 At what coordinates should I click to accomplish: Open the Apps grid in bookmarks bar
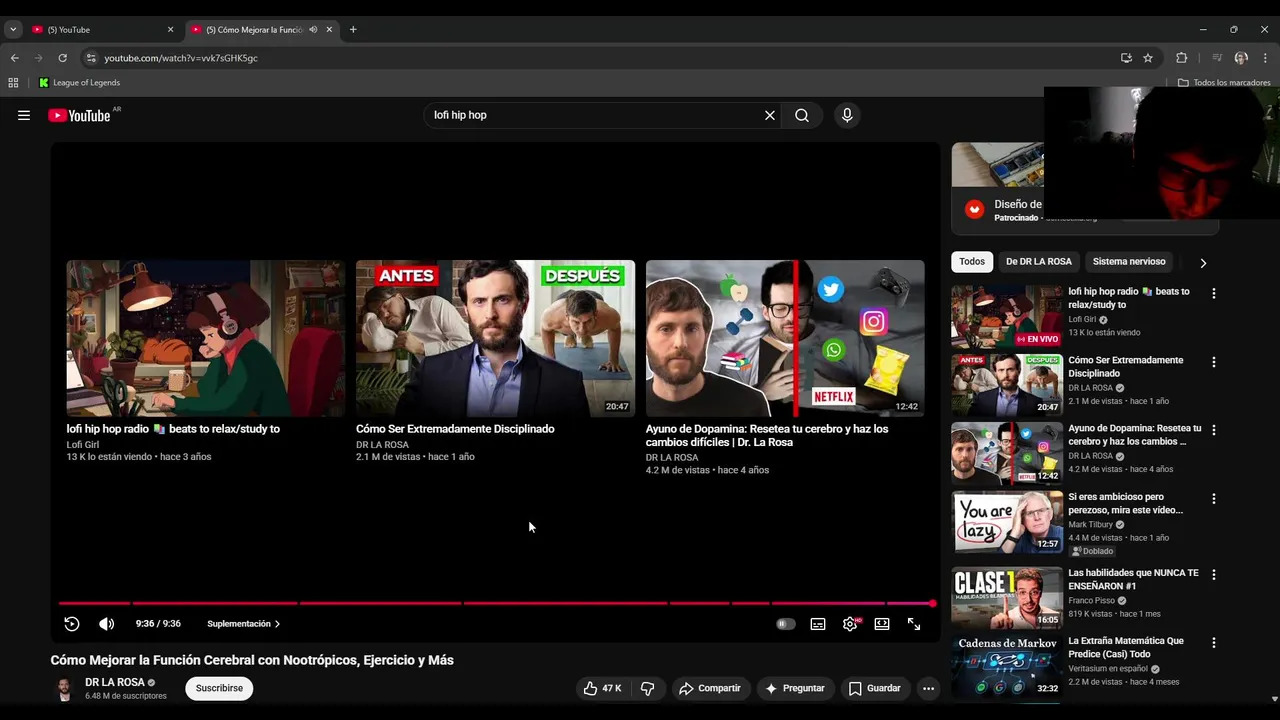click(x=13, y=83)
